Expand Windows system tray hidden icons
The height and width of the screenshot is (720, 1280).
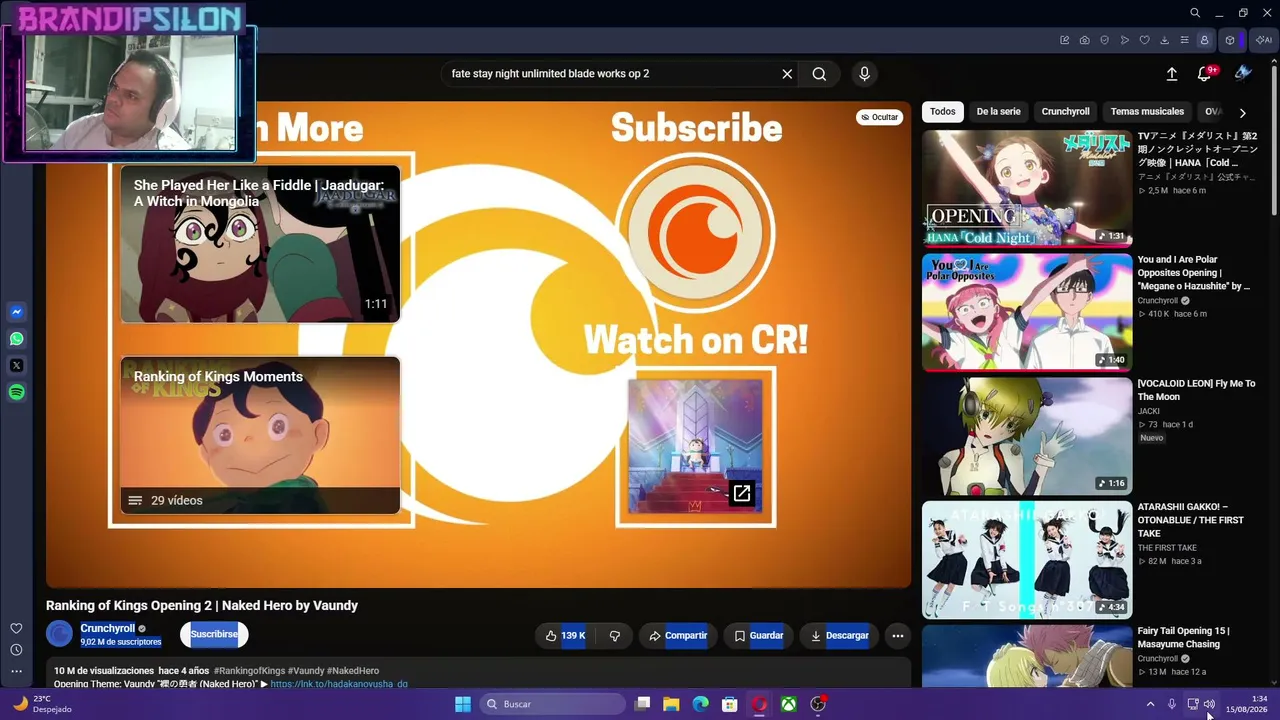point(1150,704)
